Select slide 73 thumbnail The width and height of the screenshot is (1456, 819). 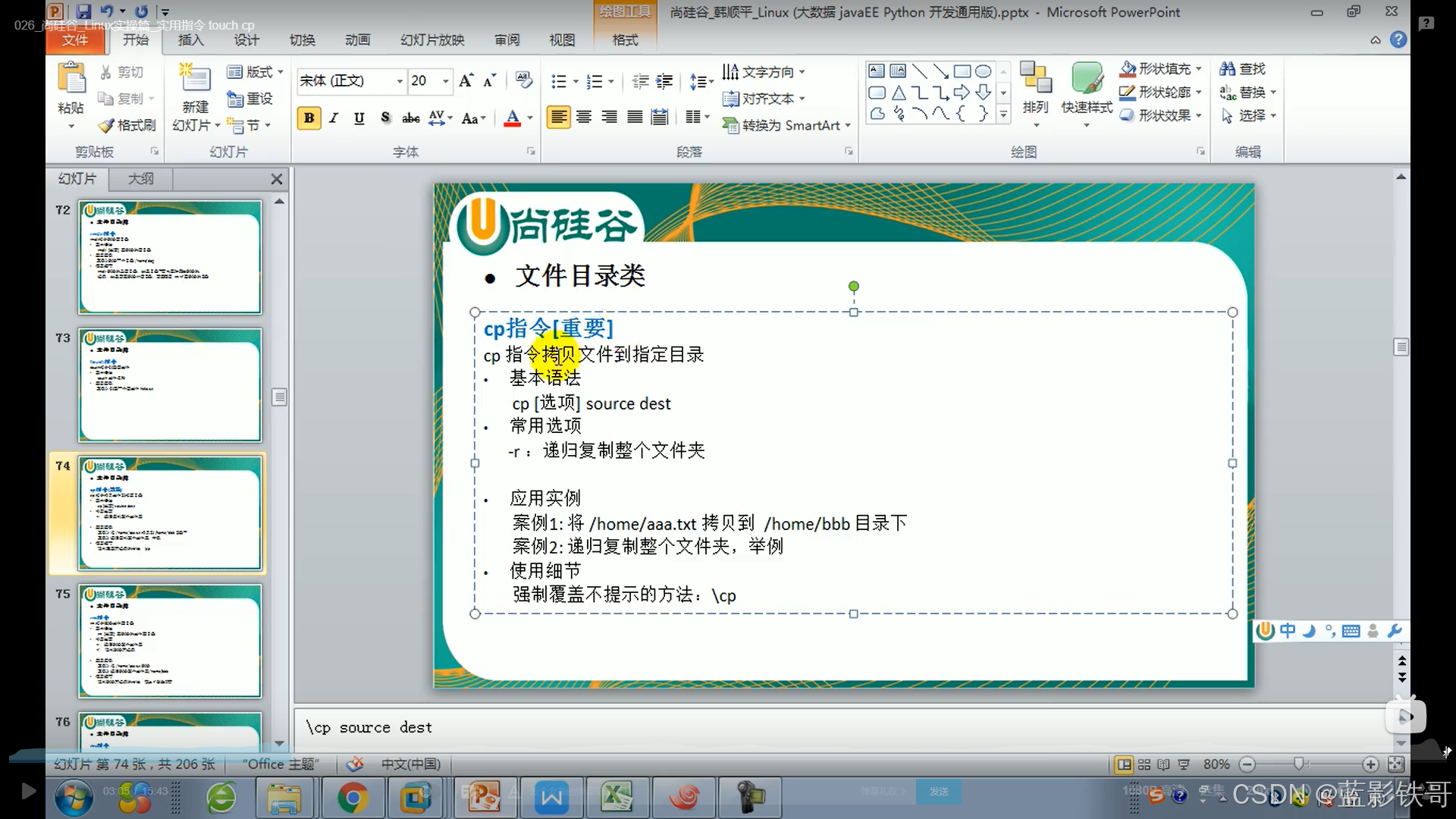pos(170,385)
